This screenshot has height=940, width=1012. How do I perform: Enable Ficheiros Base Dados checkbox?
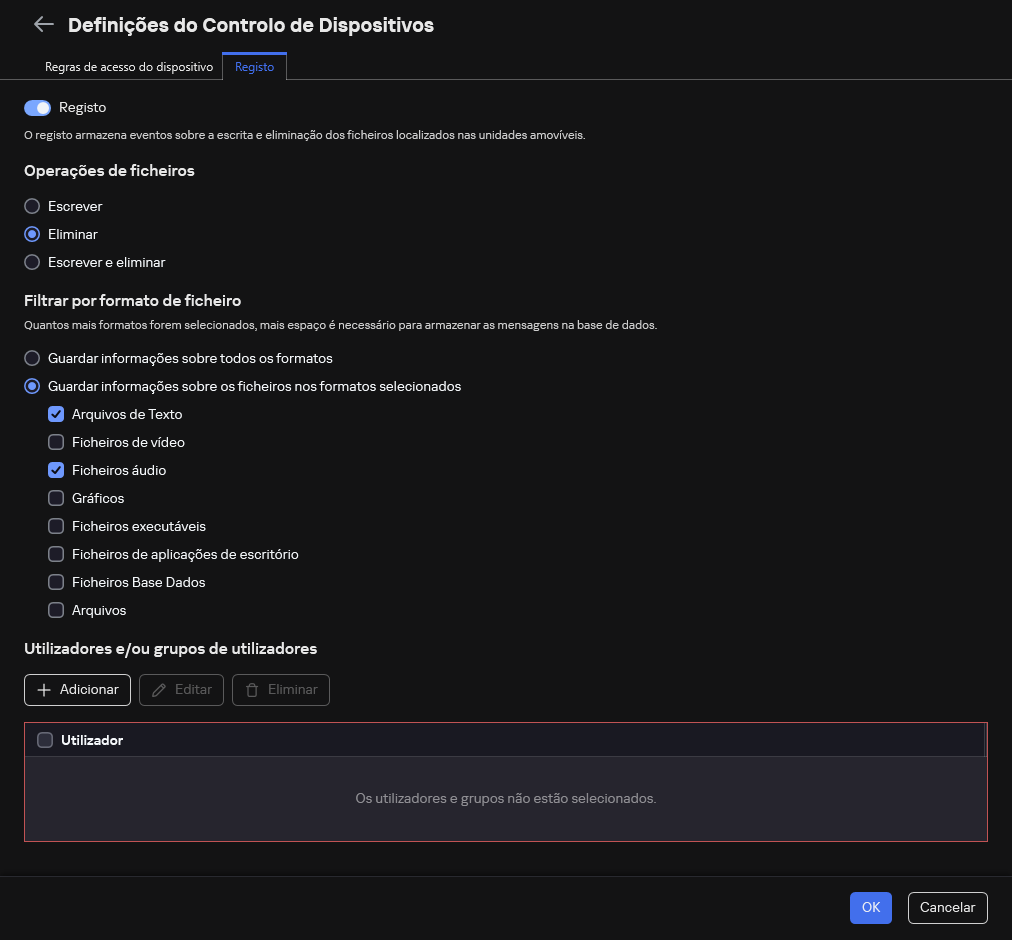pos(56,582)
